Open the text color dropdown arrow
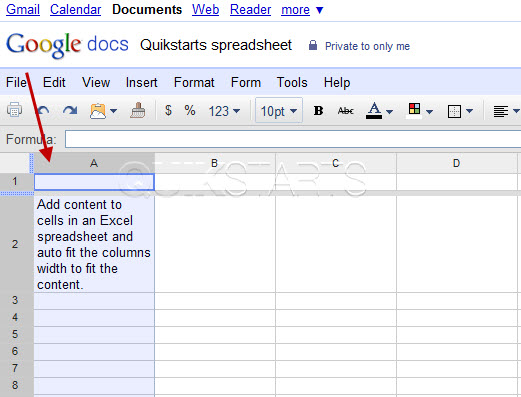Image resolution: width=521 pixels, height=397 pixels. 389,111
